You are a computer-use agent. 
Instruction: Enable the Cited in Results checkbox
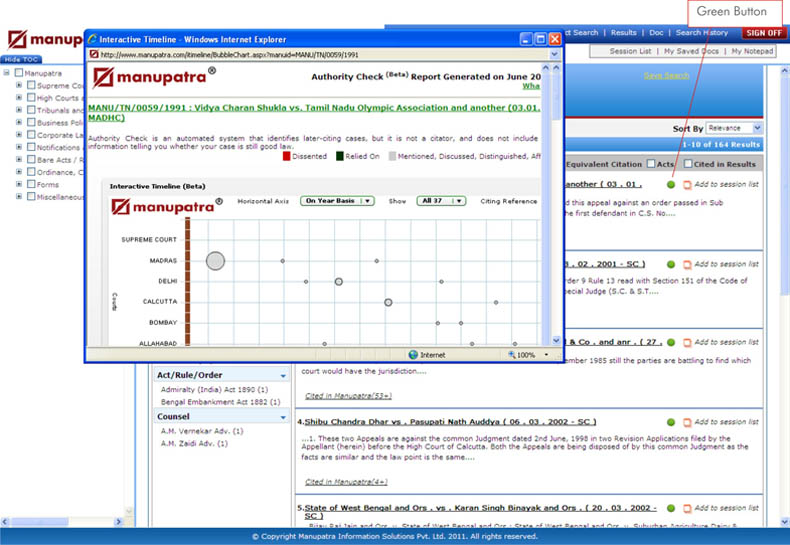click(688, 164)
